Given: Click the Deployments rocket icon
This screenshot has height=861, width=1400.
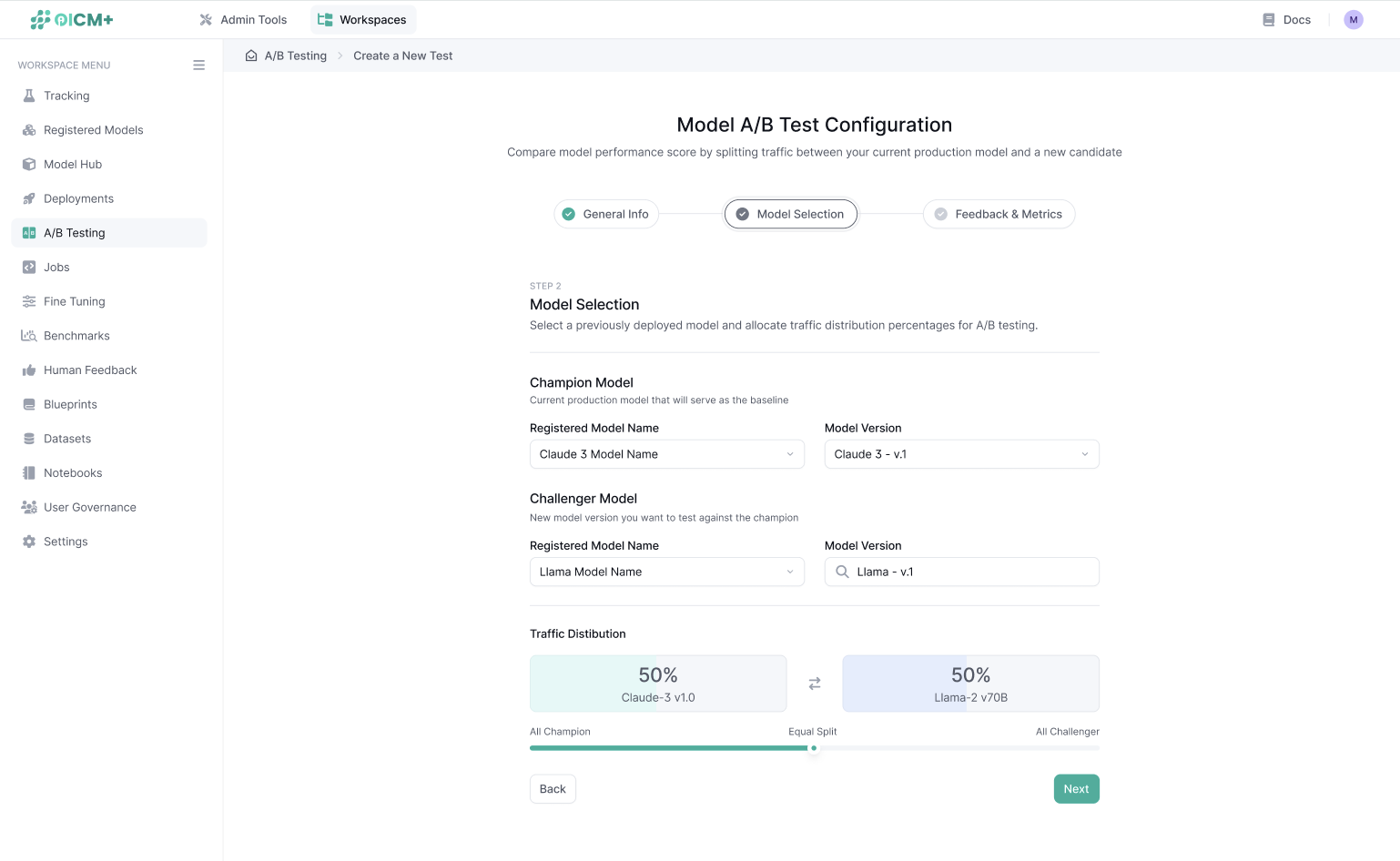Looking at the screenshot, I should (29, 198).
